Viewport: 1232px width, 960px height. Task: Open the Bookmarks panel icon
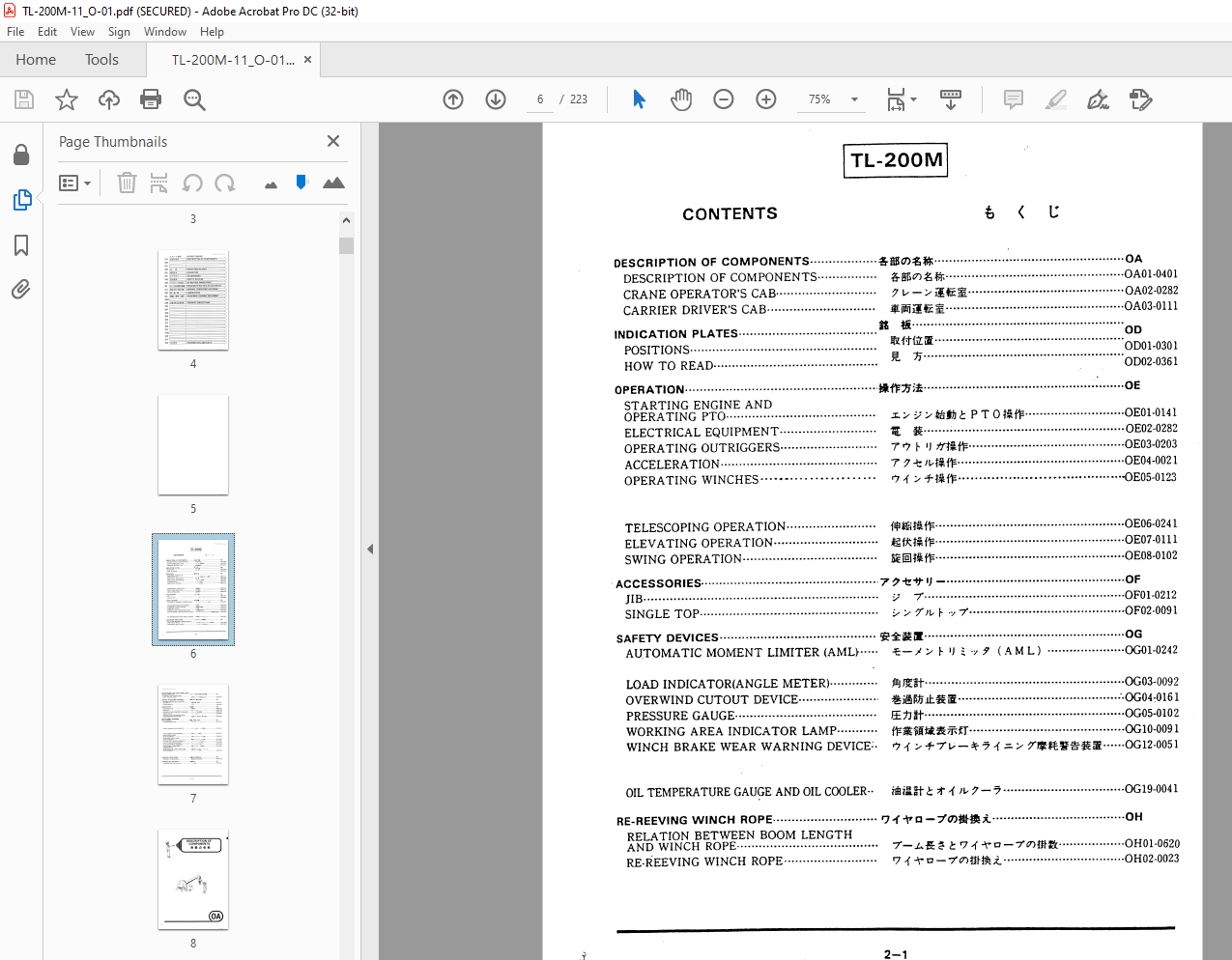point(21,245)
